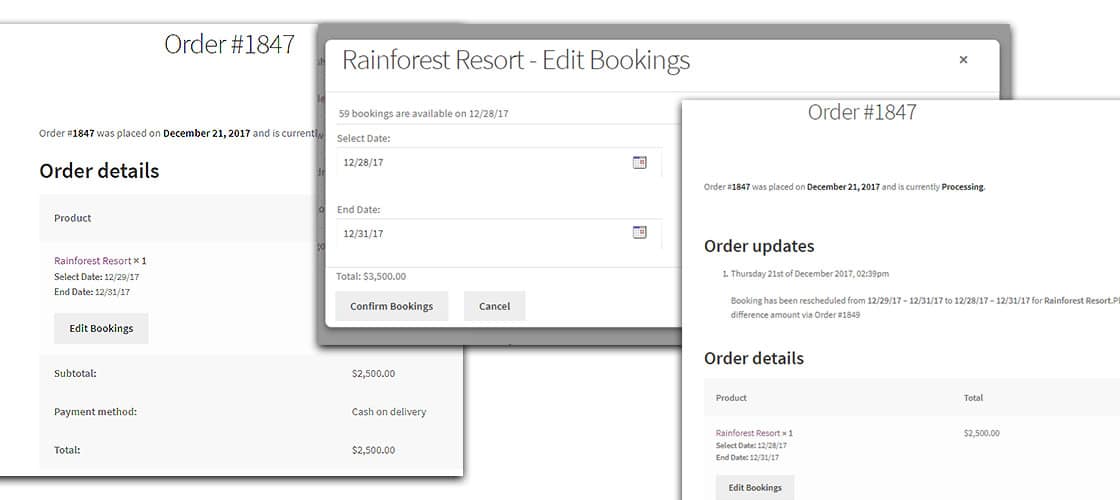Click the 'Order details' heading in left panel

[99, 171]
